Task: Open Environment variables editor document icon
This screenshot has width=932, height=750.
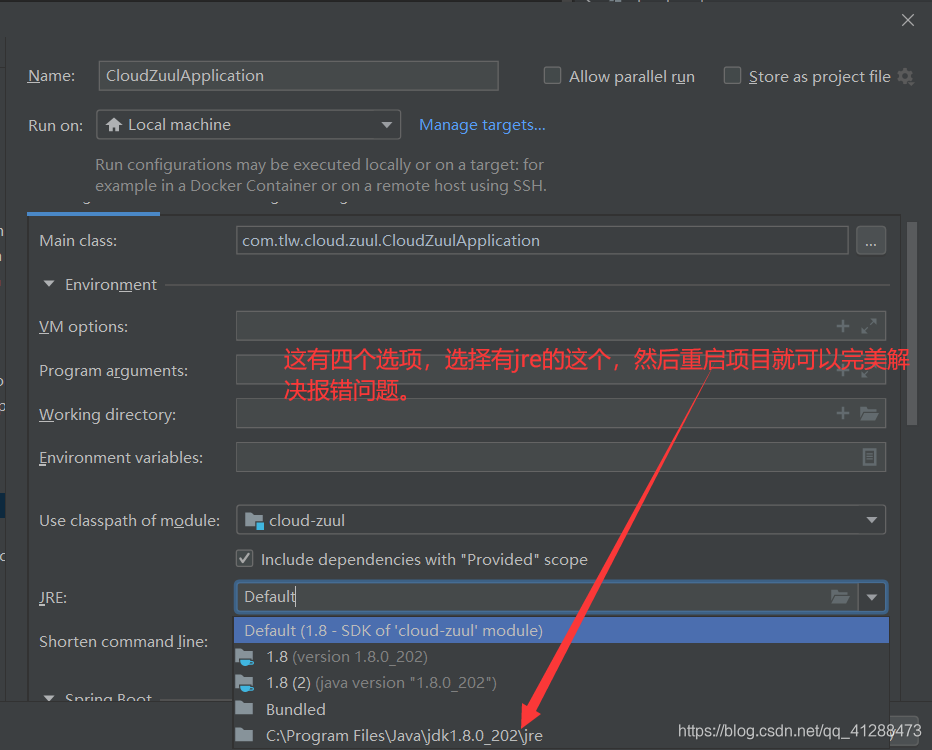Action: click(869, 457)
